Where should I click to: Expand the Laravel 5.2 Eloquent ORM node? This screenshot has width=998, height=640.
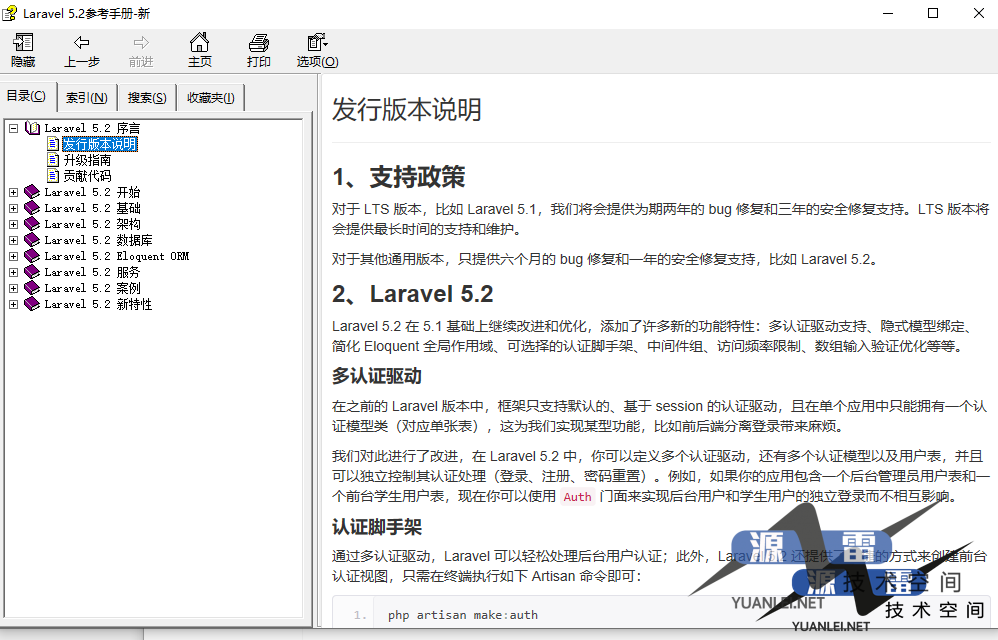tap(13, 256)
